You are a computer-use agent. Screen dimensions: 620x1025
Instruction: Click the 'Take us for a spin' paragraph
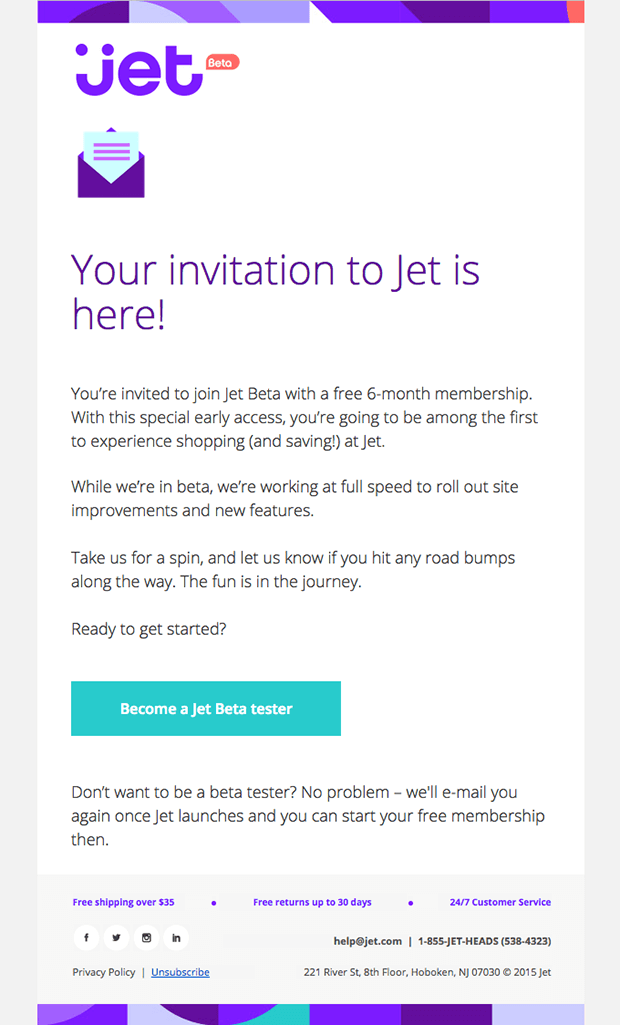click(x=293, y=569)
